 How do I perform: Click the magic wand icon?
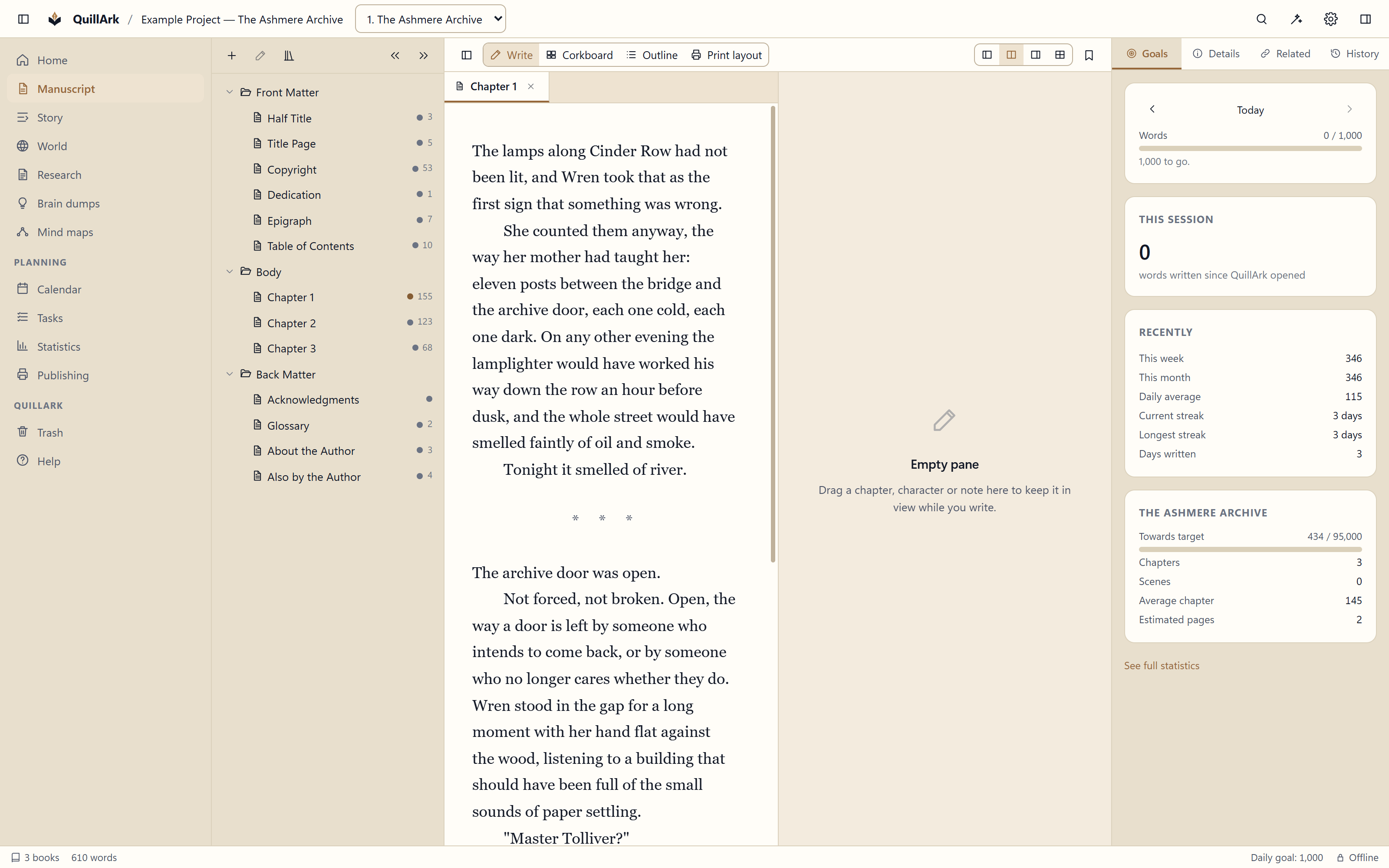(1296, 19)
